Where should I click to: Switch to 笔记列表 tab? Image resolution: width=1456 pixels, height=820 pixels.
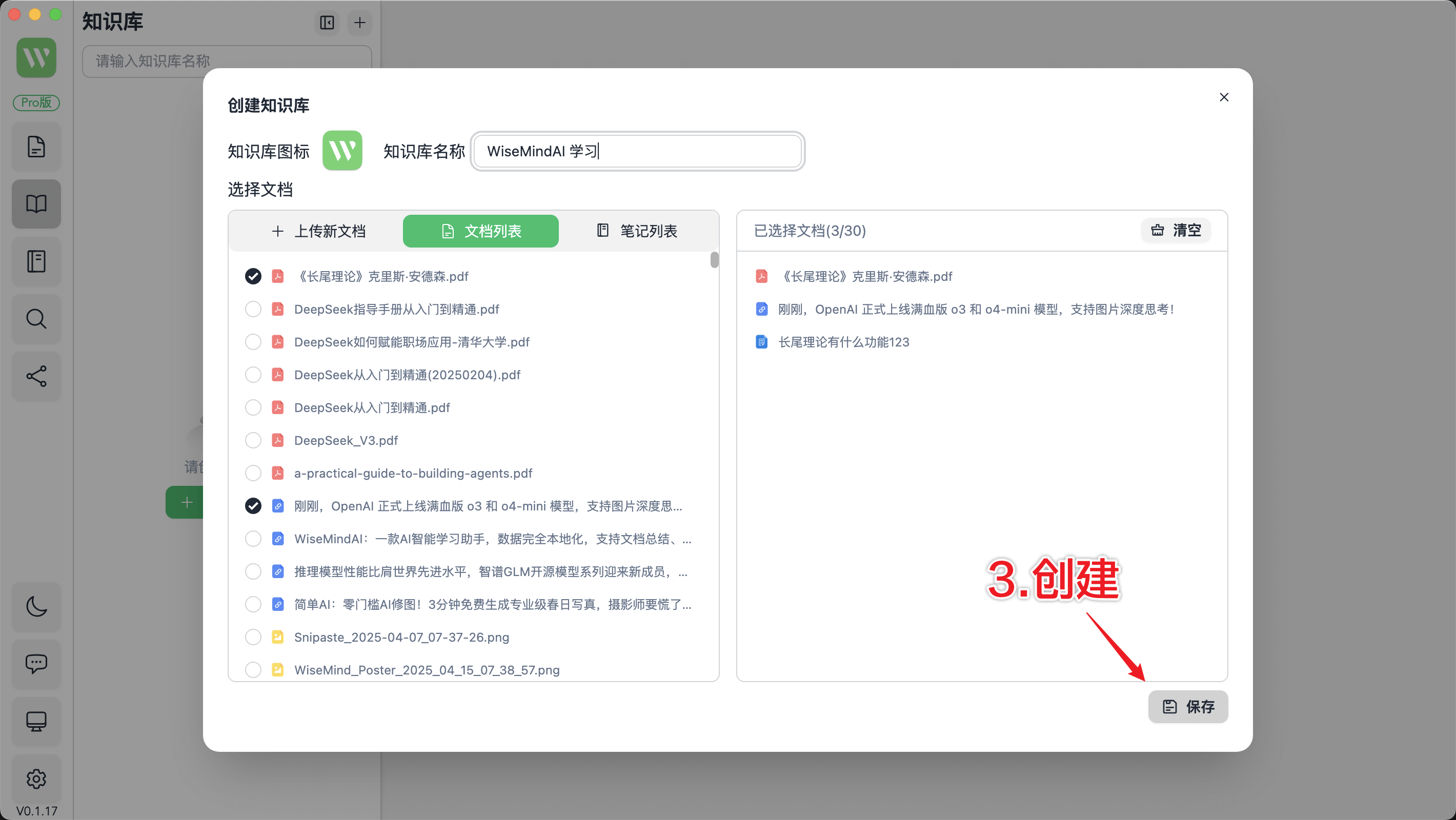click(x=637, y=231)
